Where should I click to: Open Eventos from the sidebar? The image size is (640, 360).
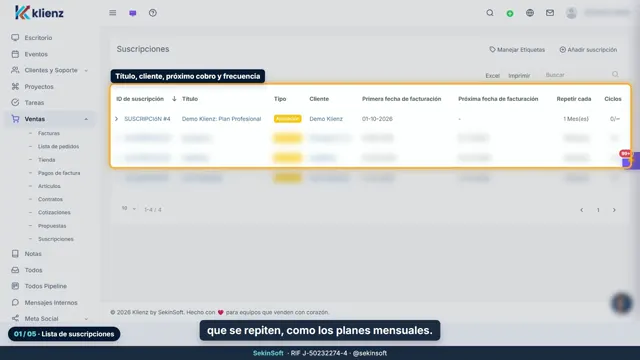36,54
